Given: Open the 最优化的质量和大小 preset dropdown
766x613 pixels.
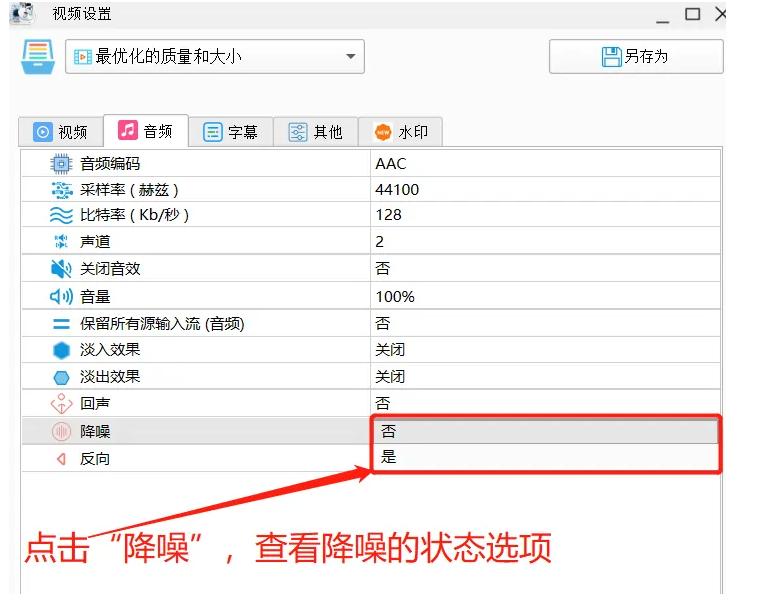Looking at the screenshot, I should [x=215, y=57].
